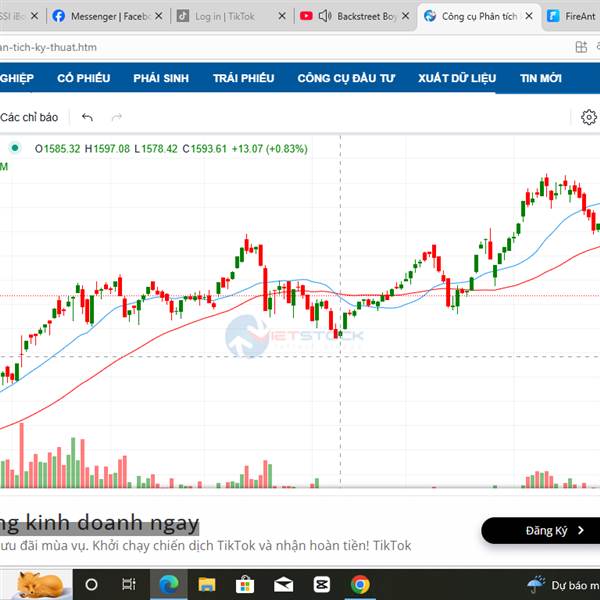Viewport: 600px width, 600px height.
Task: Close the Log in TikTok tab
Action: (282, 16)
